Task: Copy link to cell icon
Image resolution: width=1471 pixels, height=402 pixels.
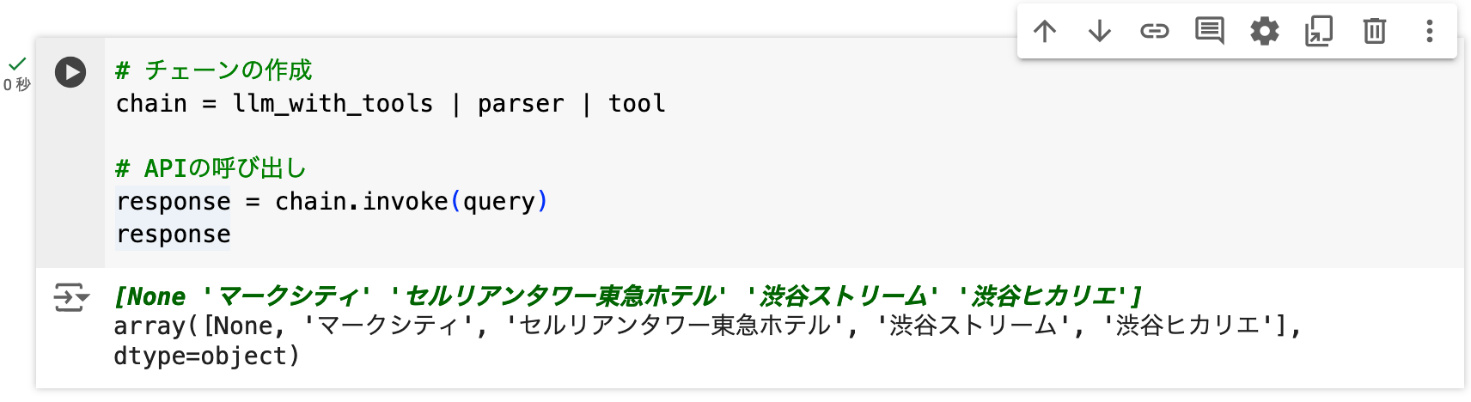Action: click(x=1155, y=32)
